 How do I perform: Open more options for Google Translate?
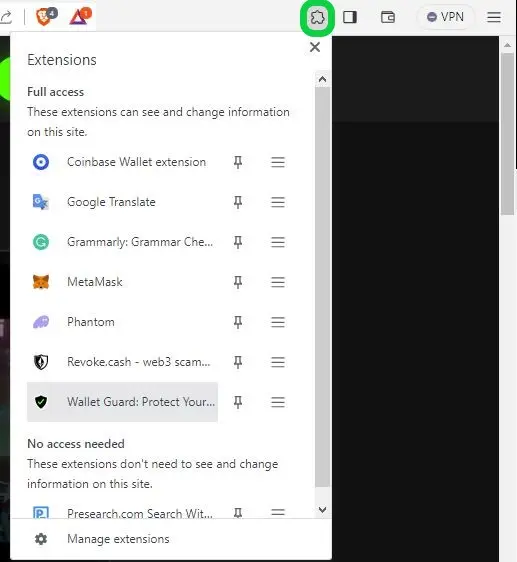point(278,202)
